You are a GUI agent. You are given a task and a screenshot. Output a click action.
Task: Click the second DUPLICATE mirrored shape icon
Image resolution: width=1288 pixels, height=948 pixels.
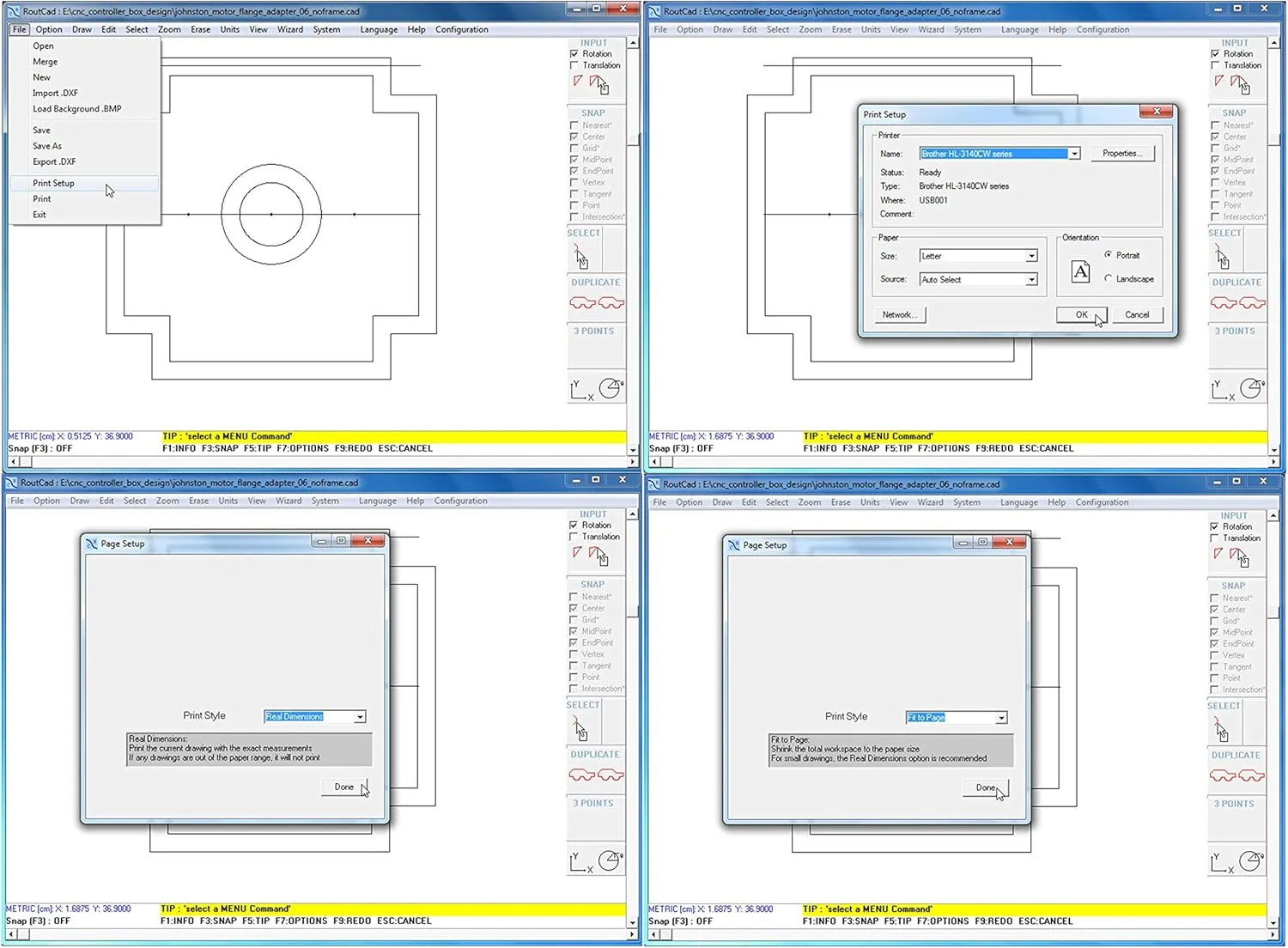click(611, 302)
